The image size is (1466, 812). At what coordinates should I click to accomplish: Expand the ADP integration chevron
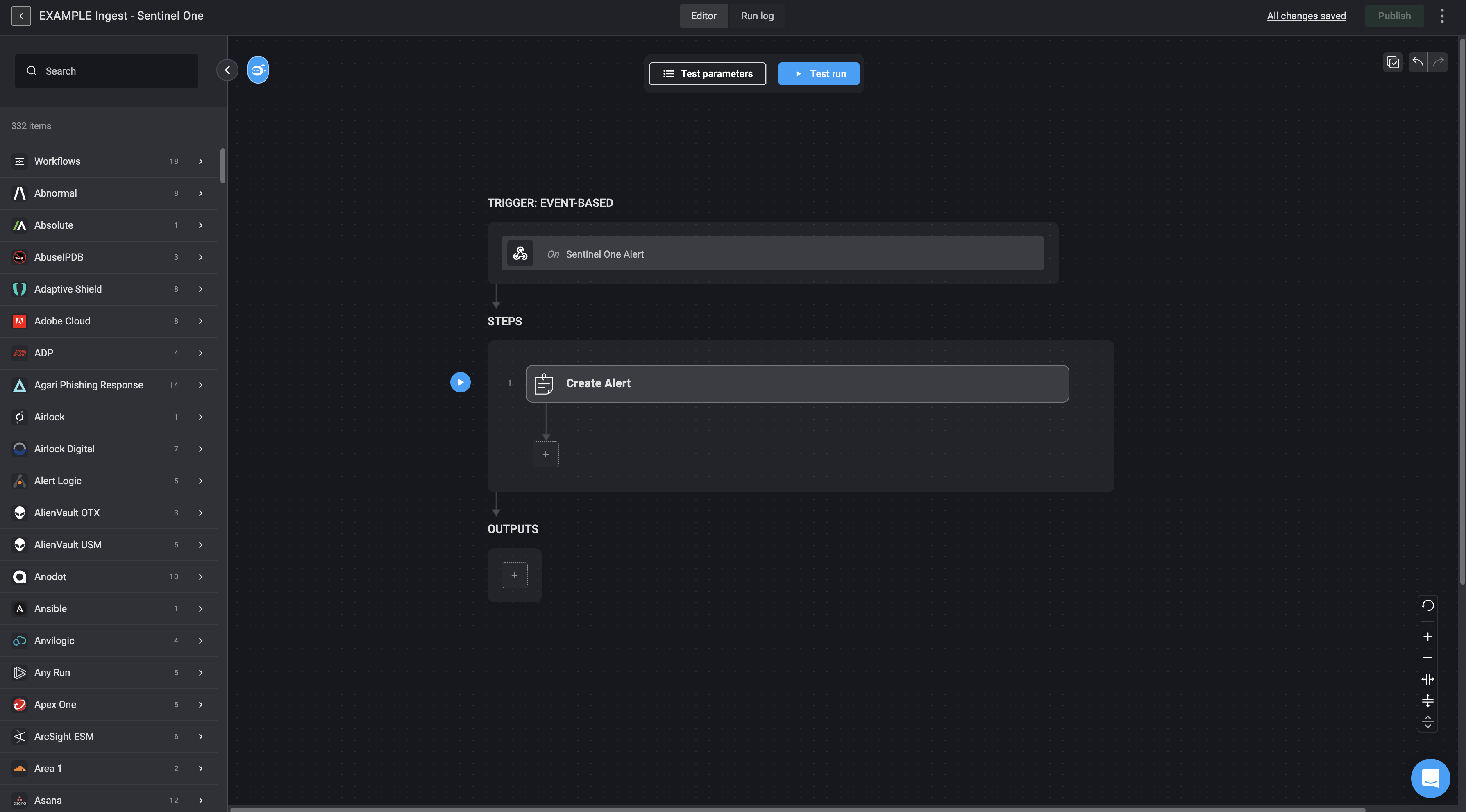coord(200,353)
